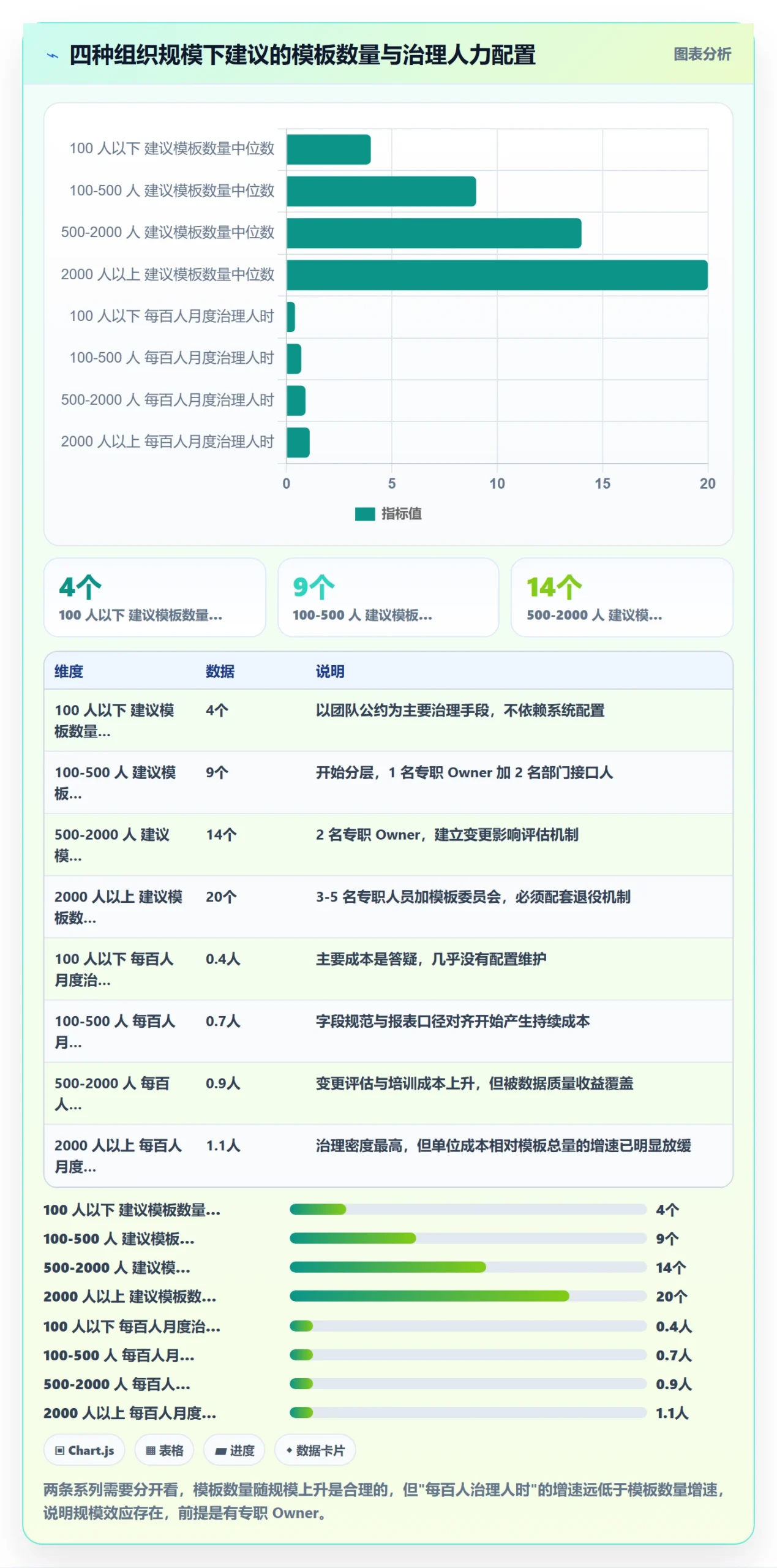Click the text 字段规范与报表口径对齐开始产生持续成本

pos(452,1020)
